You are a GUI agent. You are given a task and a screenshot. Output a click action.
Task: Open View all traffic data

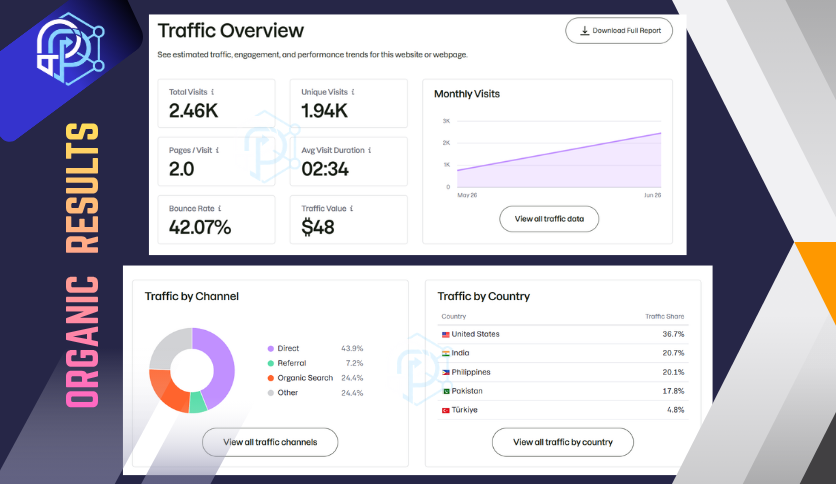[549, 219]
